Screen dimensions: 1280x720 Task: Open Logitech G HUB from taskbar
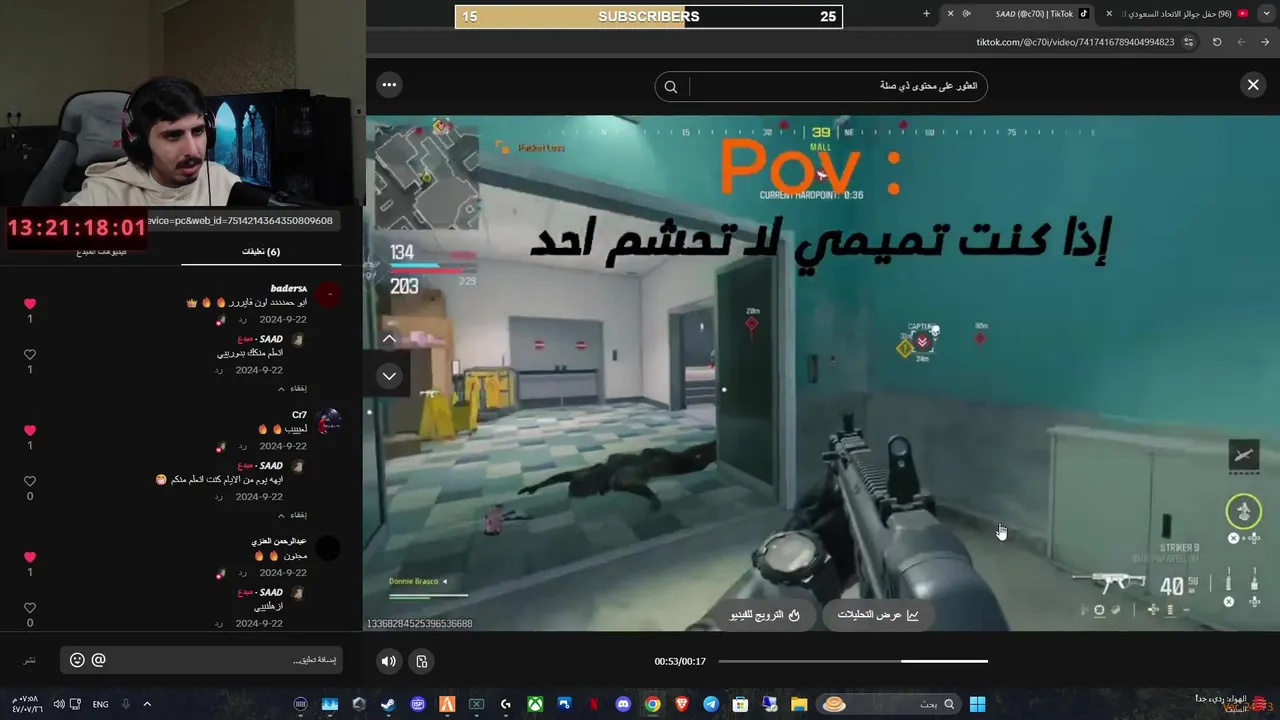505,704
